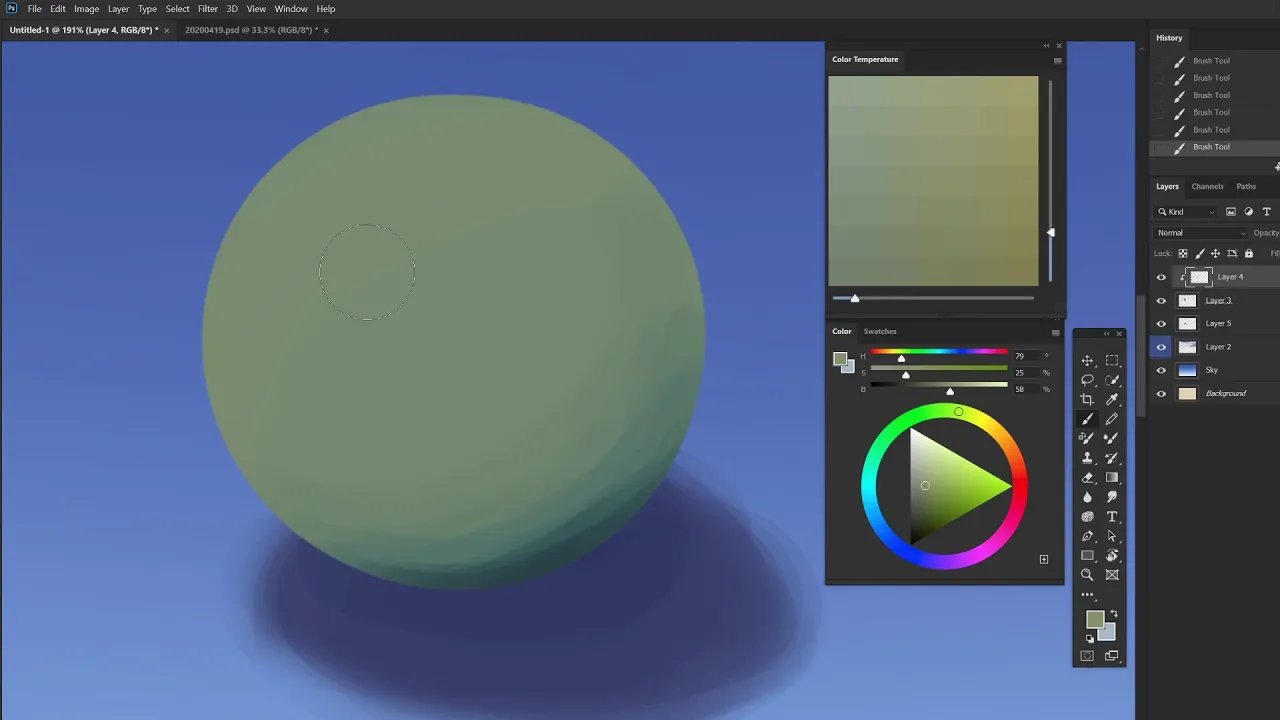Switch to the Paths tab
1280x720 pixels.
coord(1246,186)
